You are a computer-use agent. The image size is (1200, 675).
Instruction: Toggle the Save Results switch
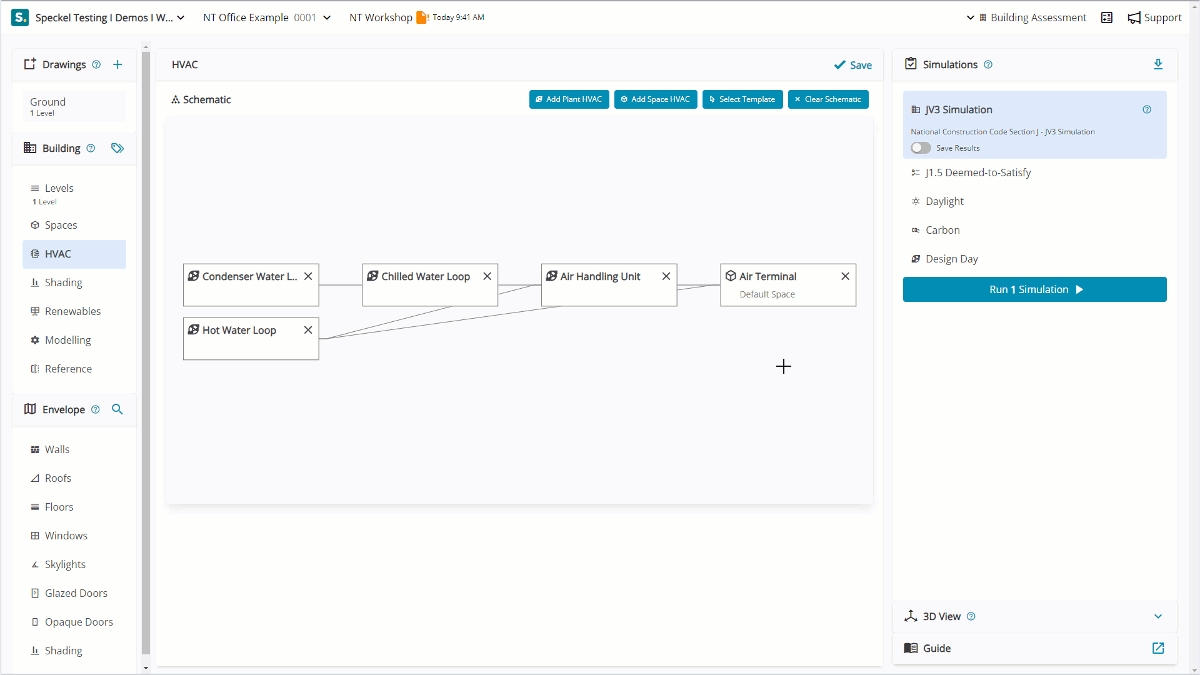(x=920, y=148)
